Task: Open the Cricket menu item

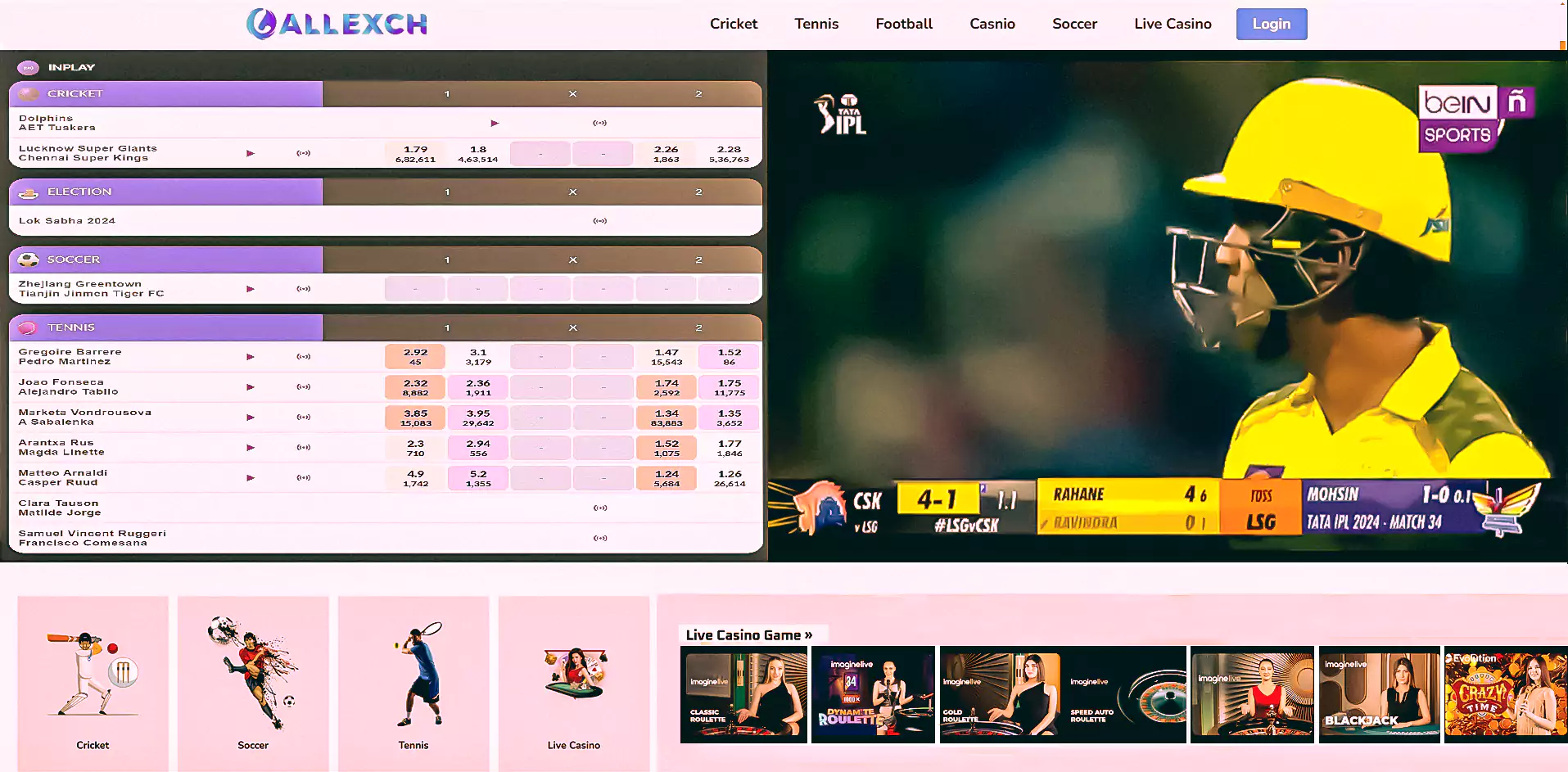Action: click(x=733, y=24)
